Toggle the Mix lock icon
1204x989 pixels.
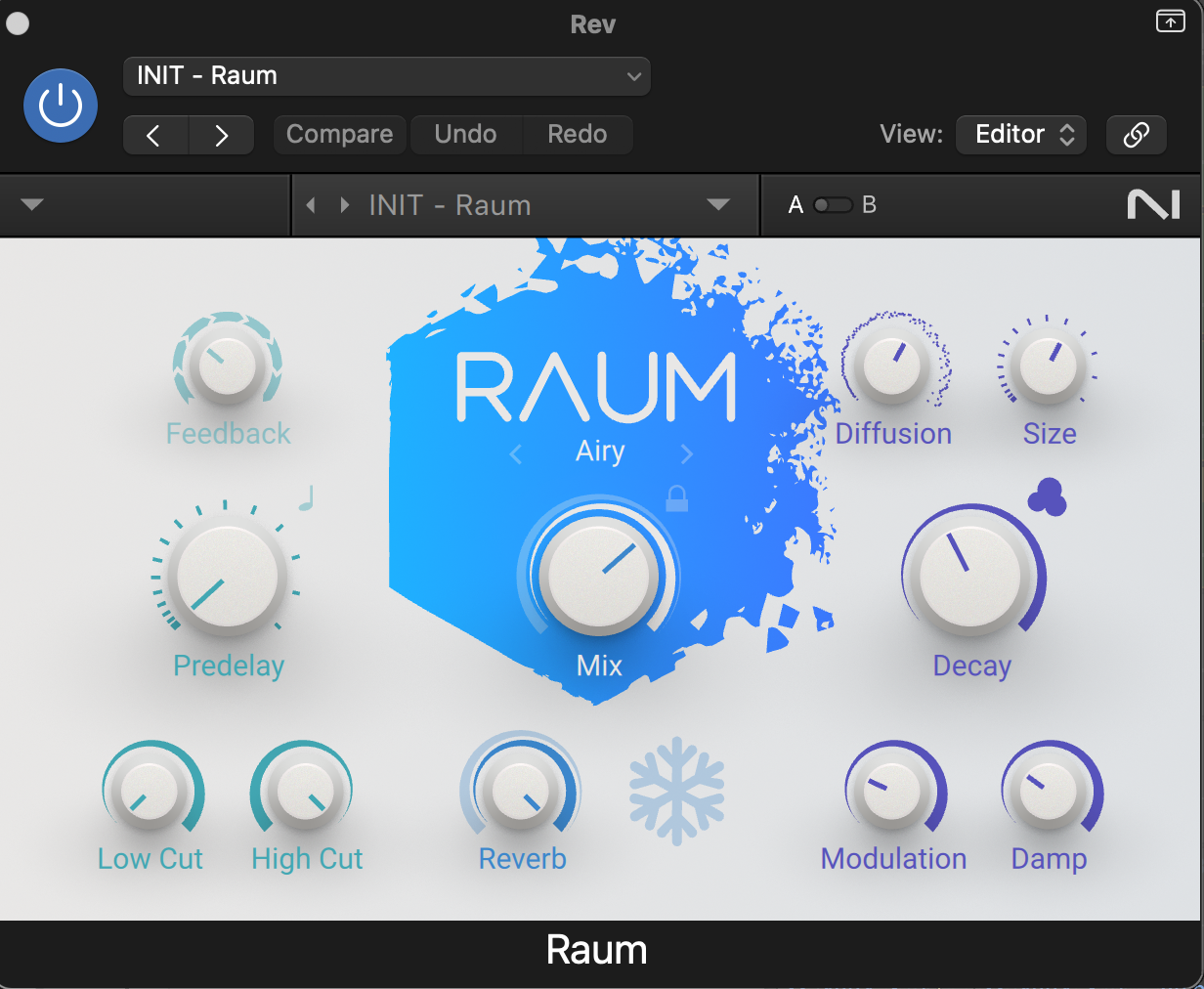coord(676,498)
